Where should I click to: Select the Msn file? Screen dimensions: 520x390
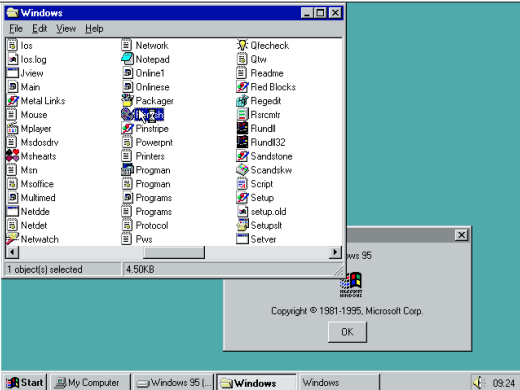click(22, 170)
